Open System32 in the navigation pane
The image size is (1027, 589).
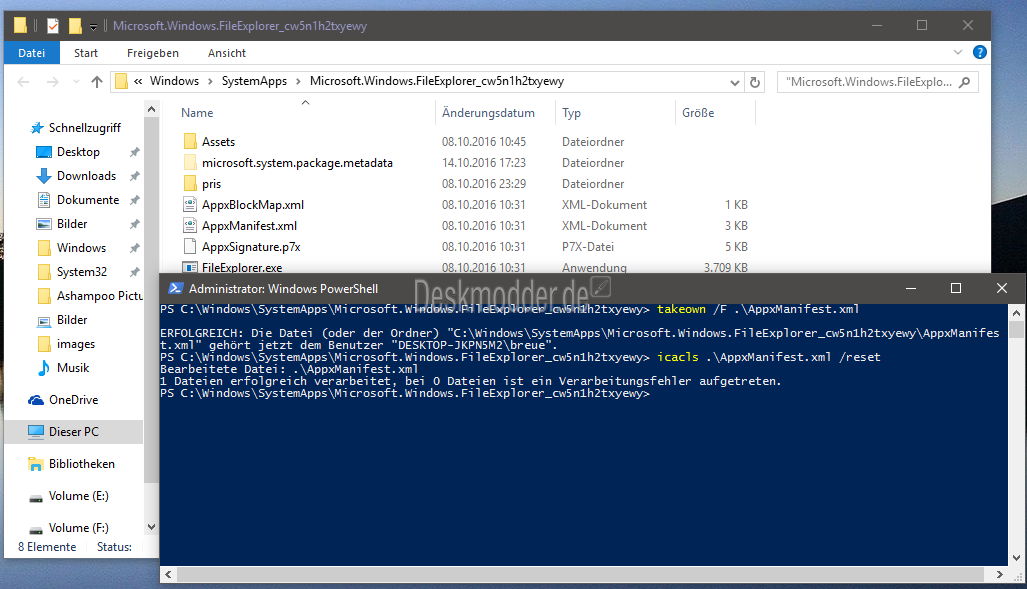(x=82, y=272)
